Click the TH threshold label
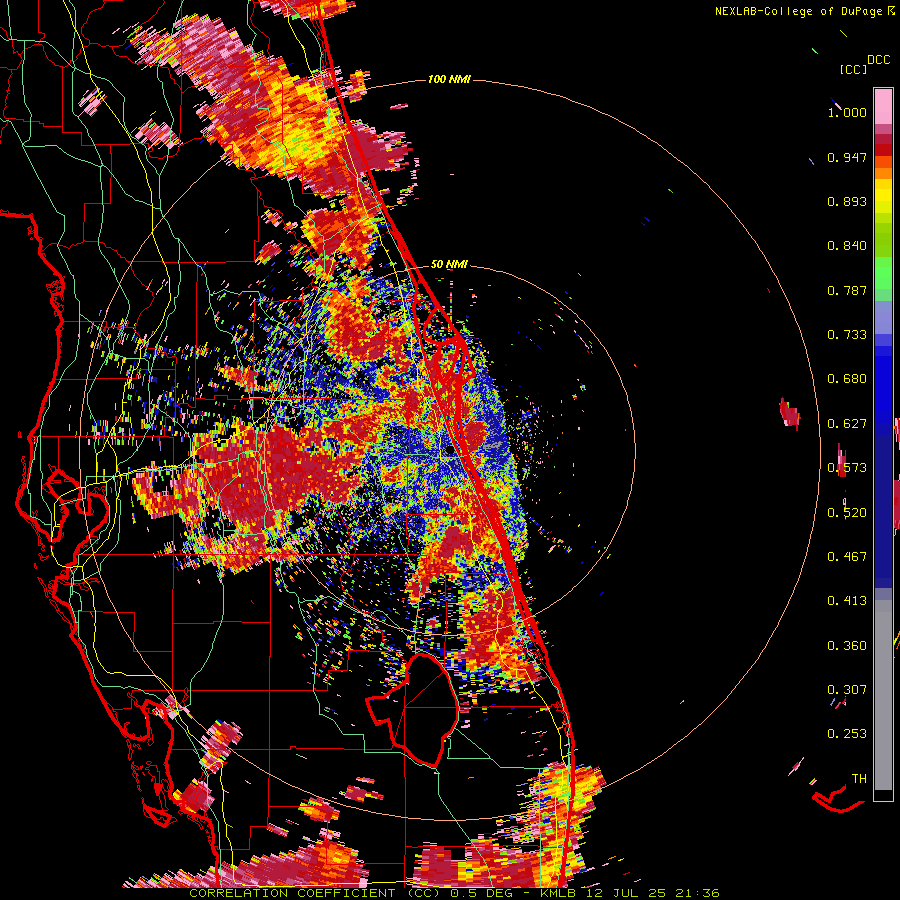This screenshot has height=900, width=900. click(859, 779)
